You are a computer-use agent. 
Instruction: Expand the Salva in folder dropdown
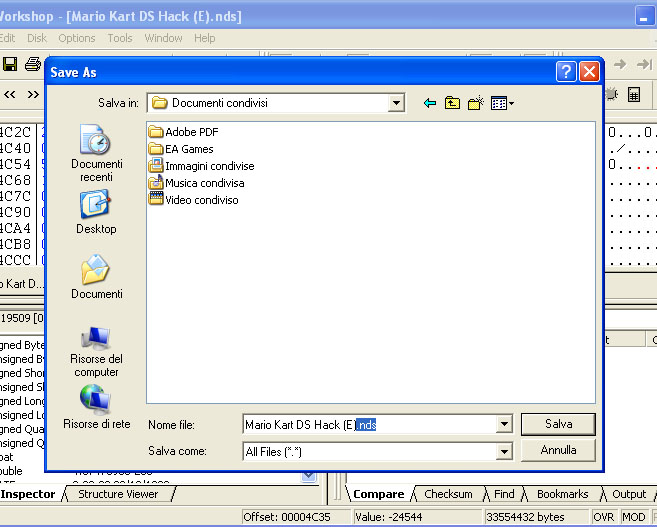click(x=396, y=103)
